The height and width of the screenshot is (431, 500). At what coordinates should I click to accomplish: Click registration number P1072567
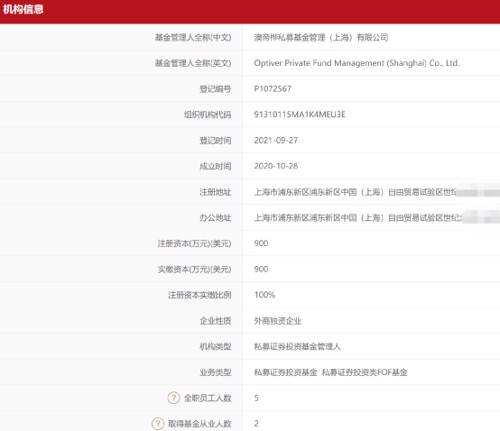[273, 89]
